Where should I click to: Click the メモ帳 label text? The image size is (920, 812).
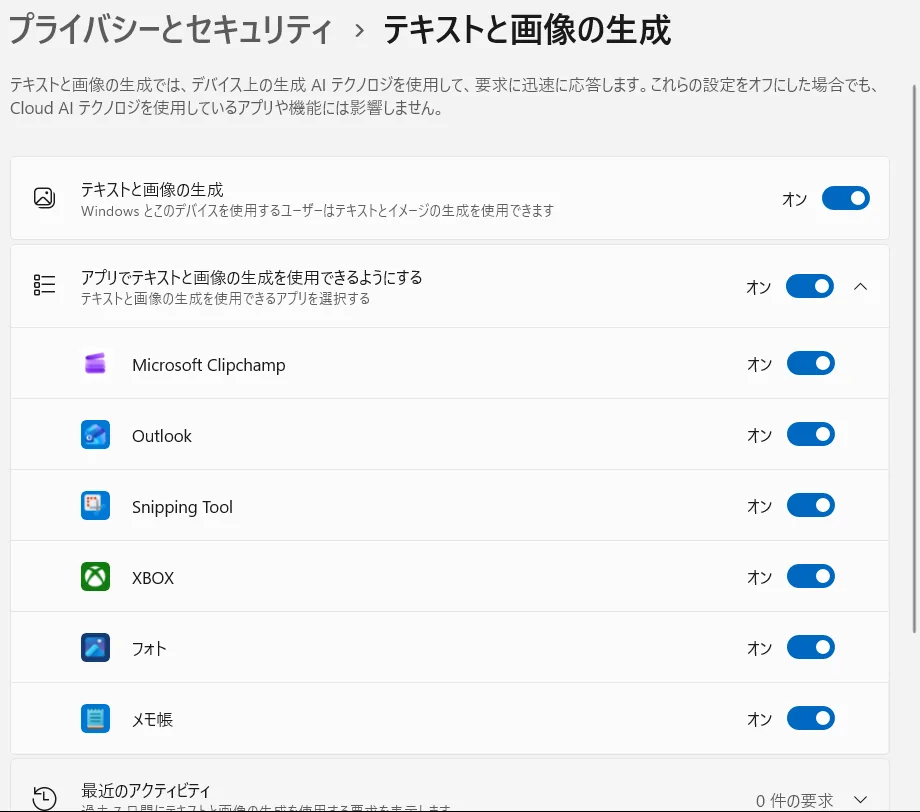click(153, 720)
